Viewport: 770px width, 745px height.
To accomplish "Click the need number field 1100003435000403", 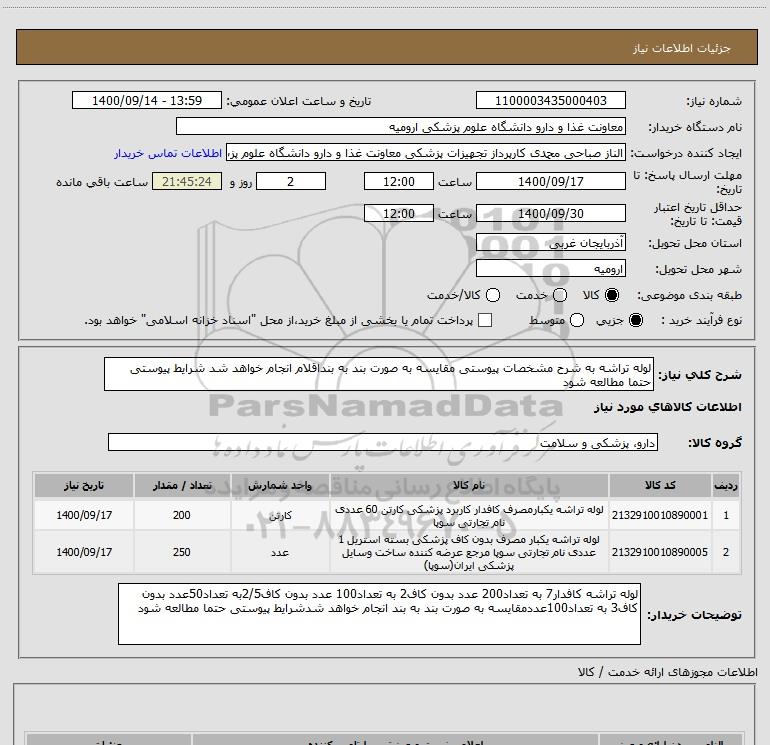I will (550, 100).
